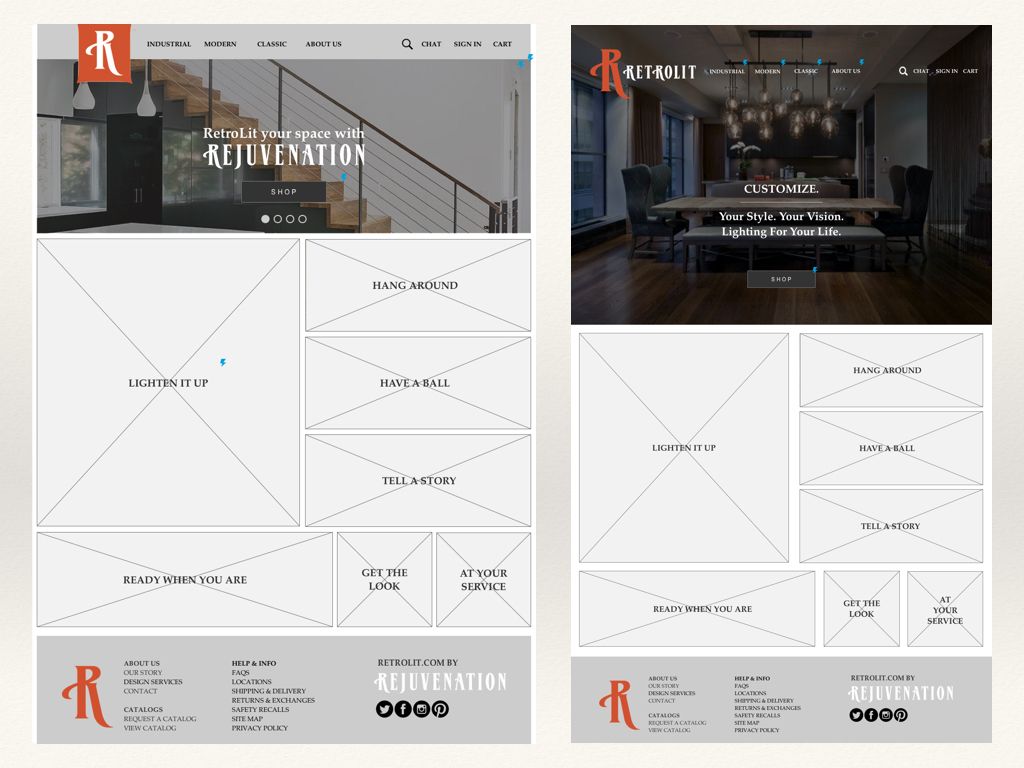Open FAQs in left mockup footer

tap(240, 673)
